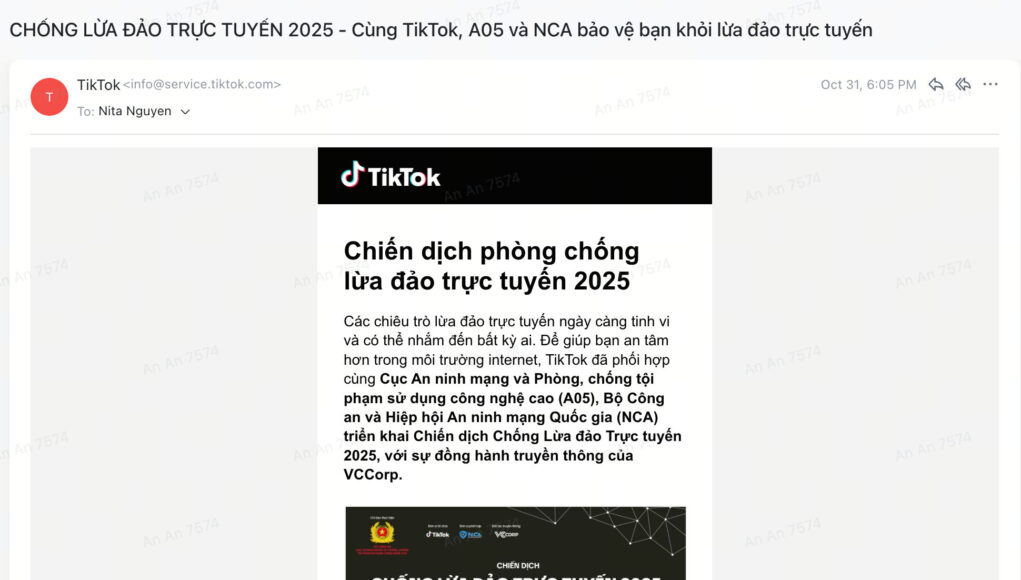The height and width of the screenshot is (580, 1021).
Task: Click the police emblem in the campaign banner
Action: point(382,532)
